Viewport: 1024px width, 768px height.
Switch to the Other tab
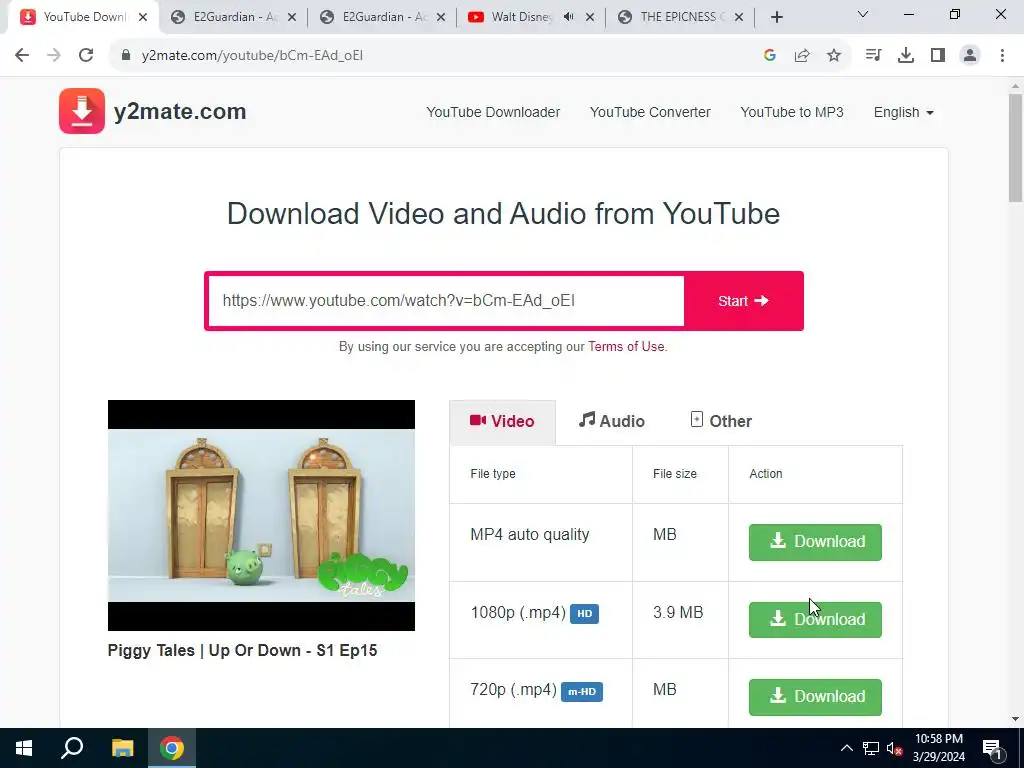pyautogui.click(x=721, y=421)
